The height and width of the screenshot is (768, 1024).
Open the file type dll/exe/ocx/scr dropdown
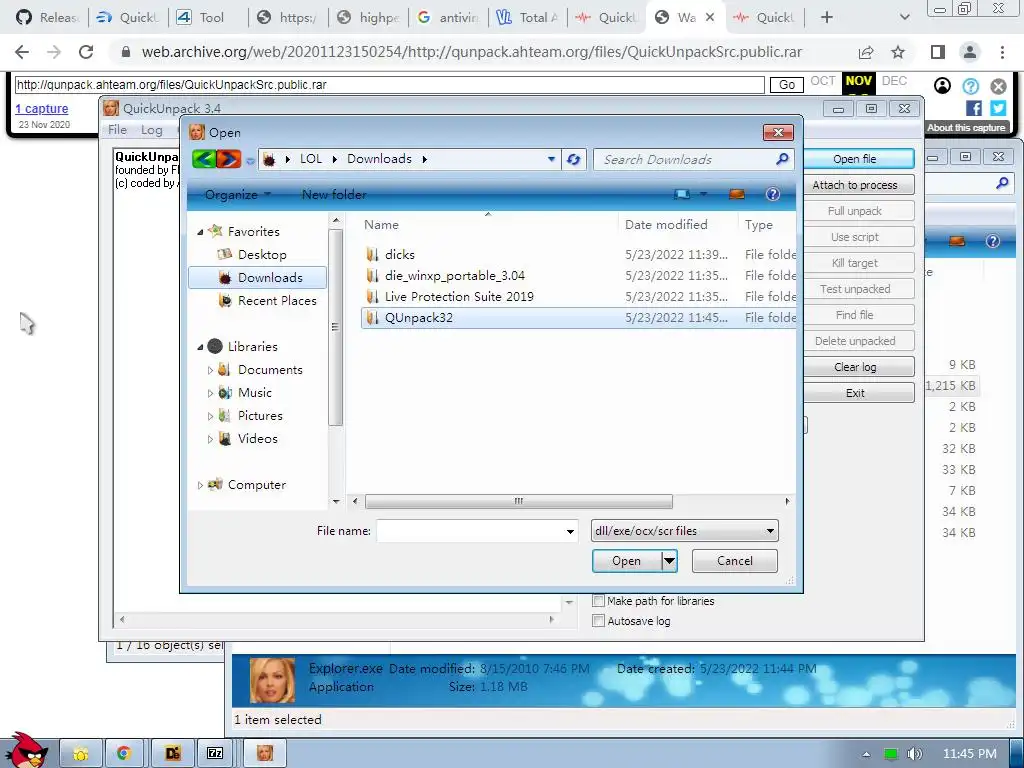point(684,531)
